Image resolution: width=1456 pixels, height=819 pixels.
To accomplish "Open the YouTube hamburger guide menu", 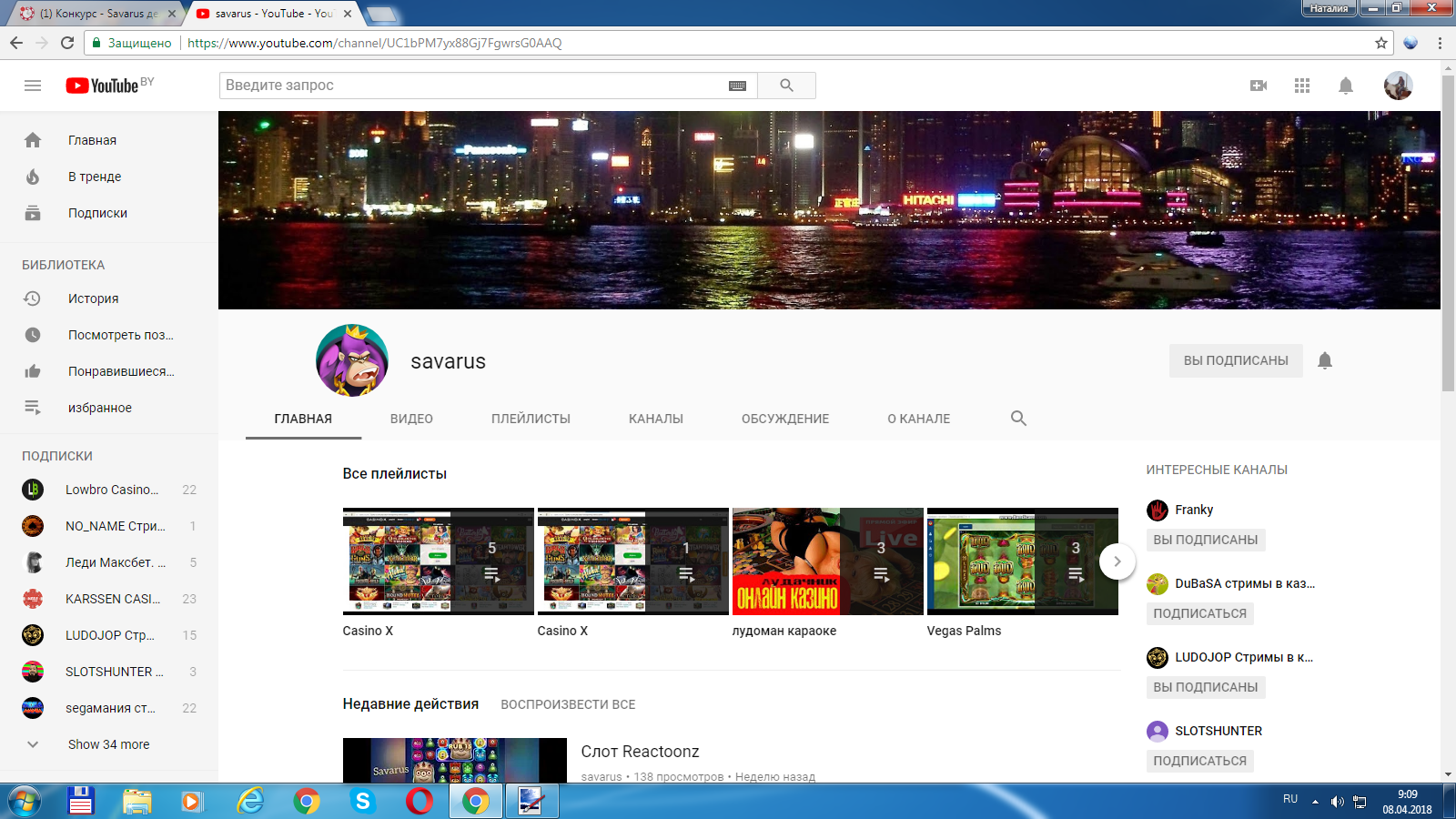I will pyautogui.click(x=33, y=86).
